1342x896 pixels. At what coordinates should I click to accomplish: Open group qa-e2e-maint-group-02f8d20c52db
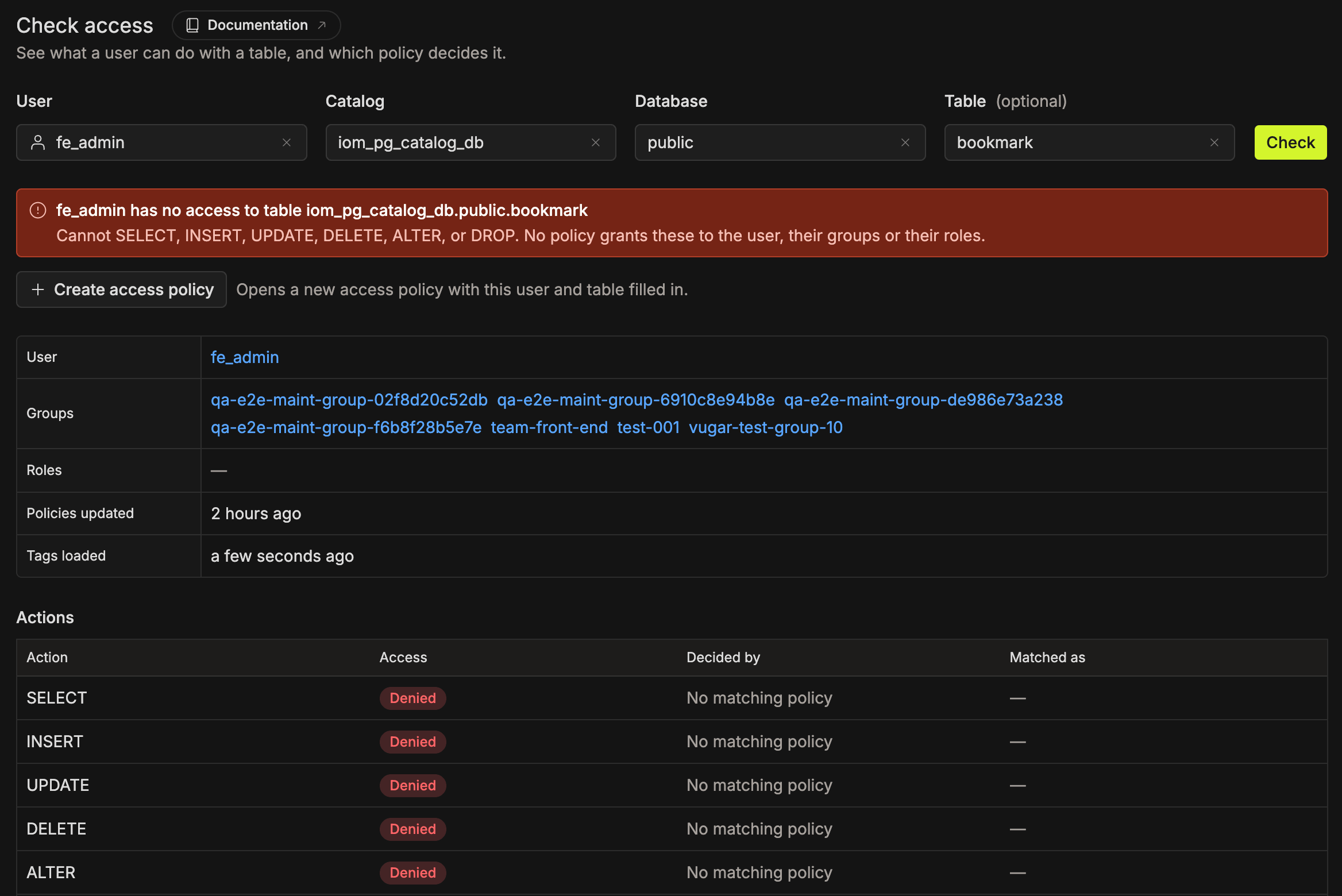[x=349, y=400]
